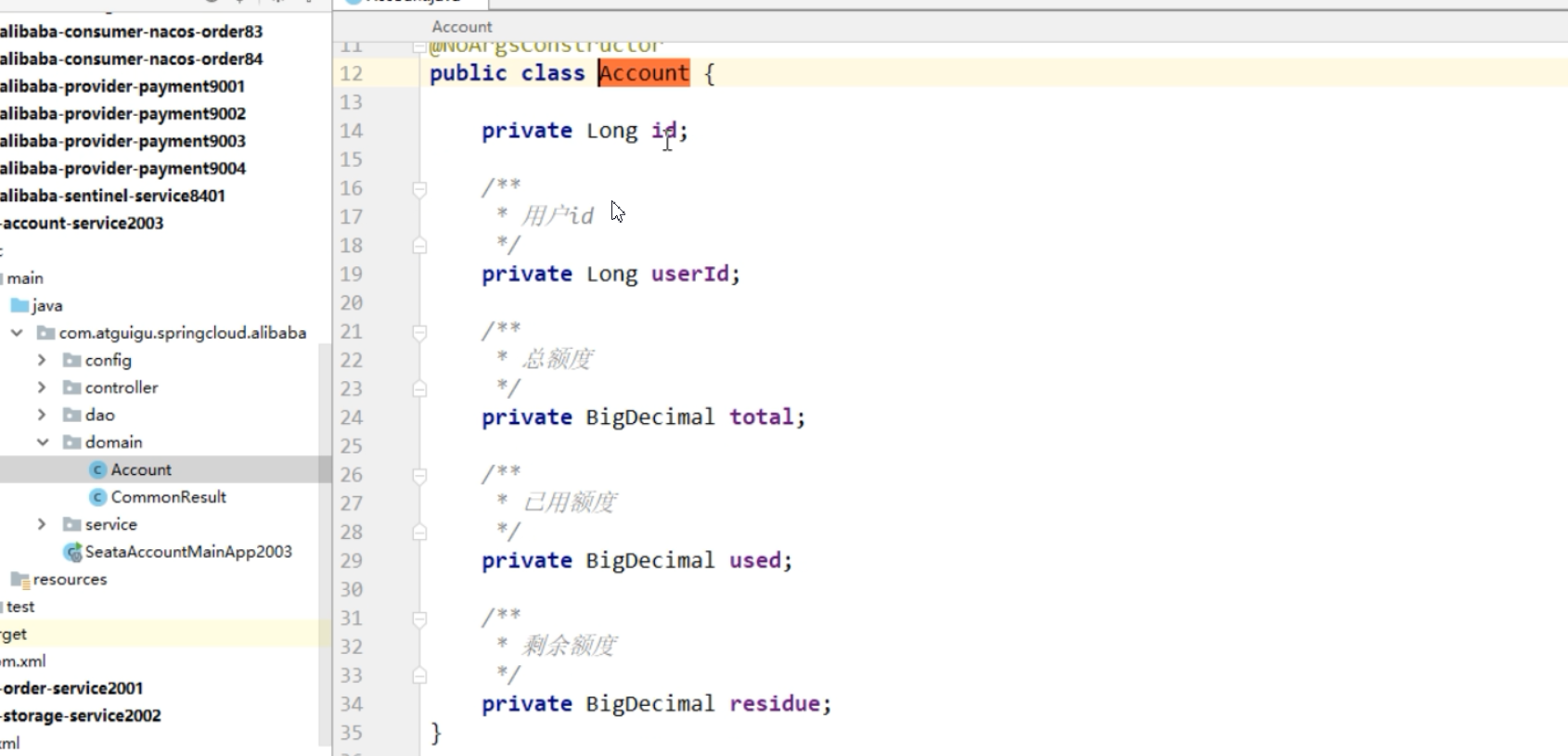Screen dimensions: 1568x756
Task: Select CommonResult in the project tree
Action: (169, 497)
